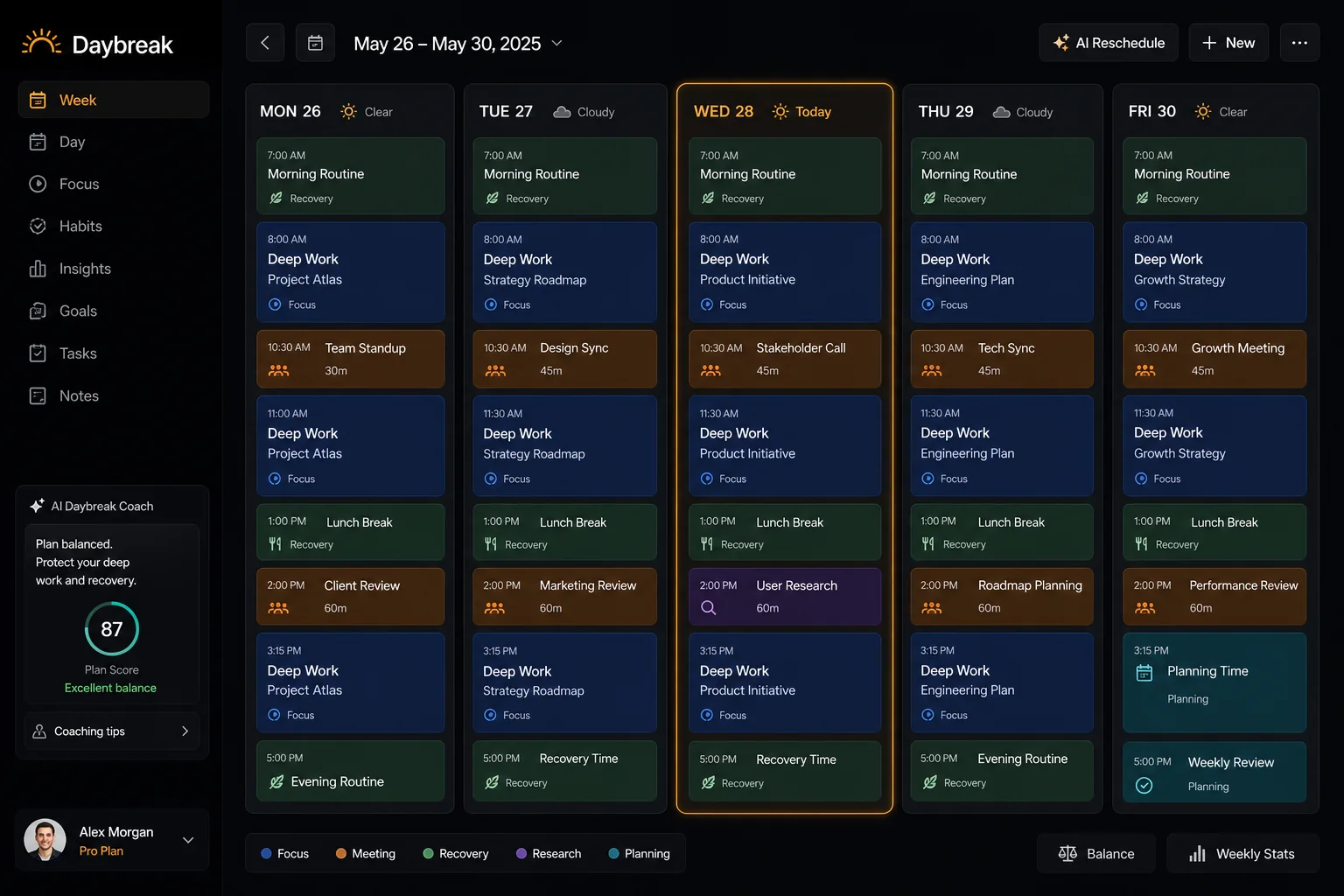Expand the date range dropdown chevron

pos(556,43)
